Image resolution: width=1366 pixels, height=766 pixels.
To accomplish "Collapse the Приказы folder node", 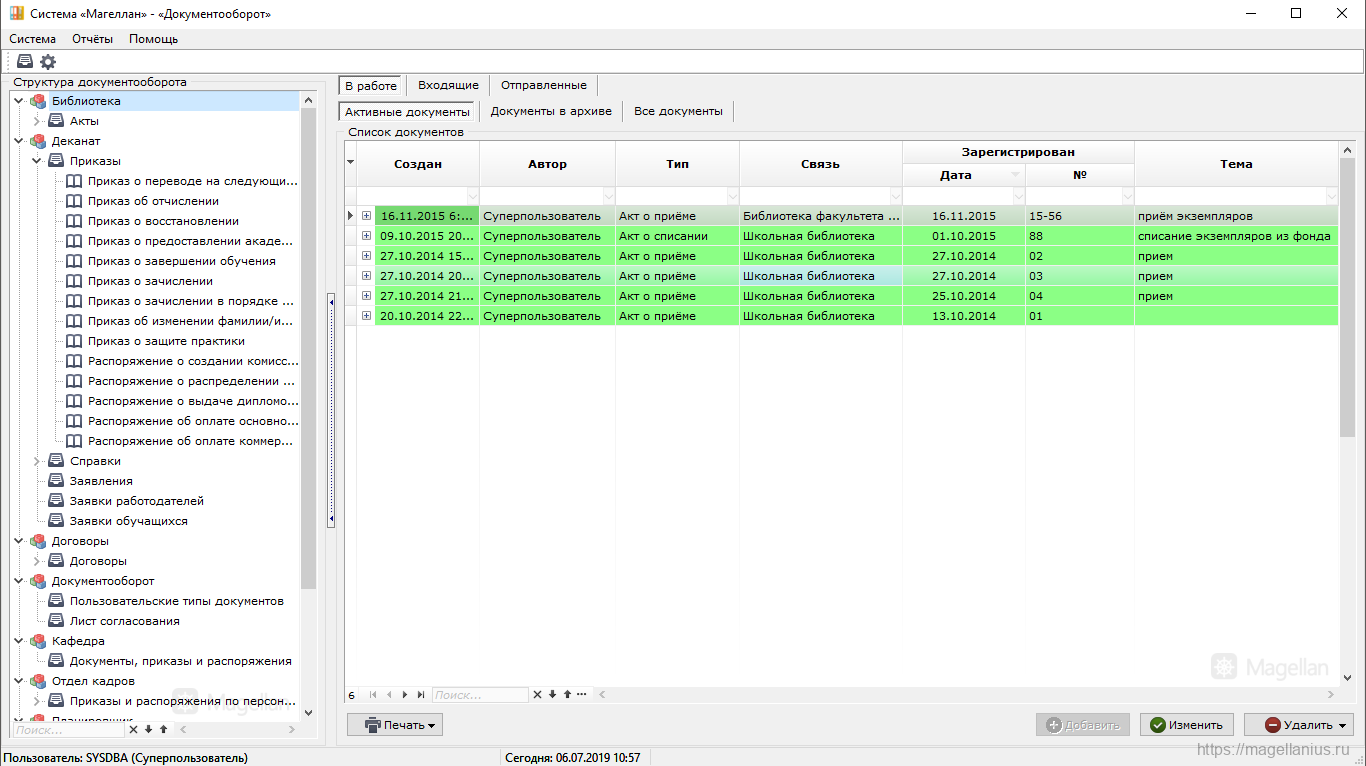I will [37, 161].
